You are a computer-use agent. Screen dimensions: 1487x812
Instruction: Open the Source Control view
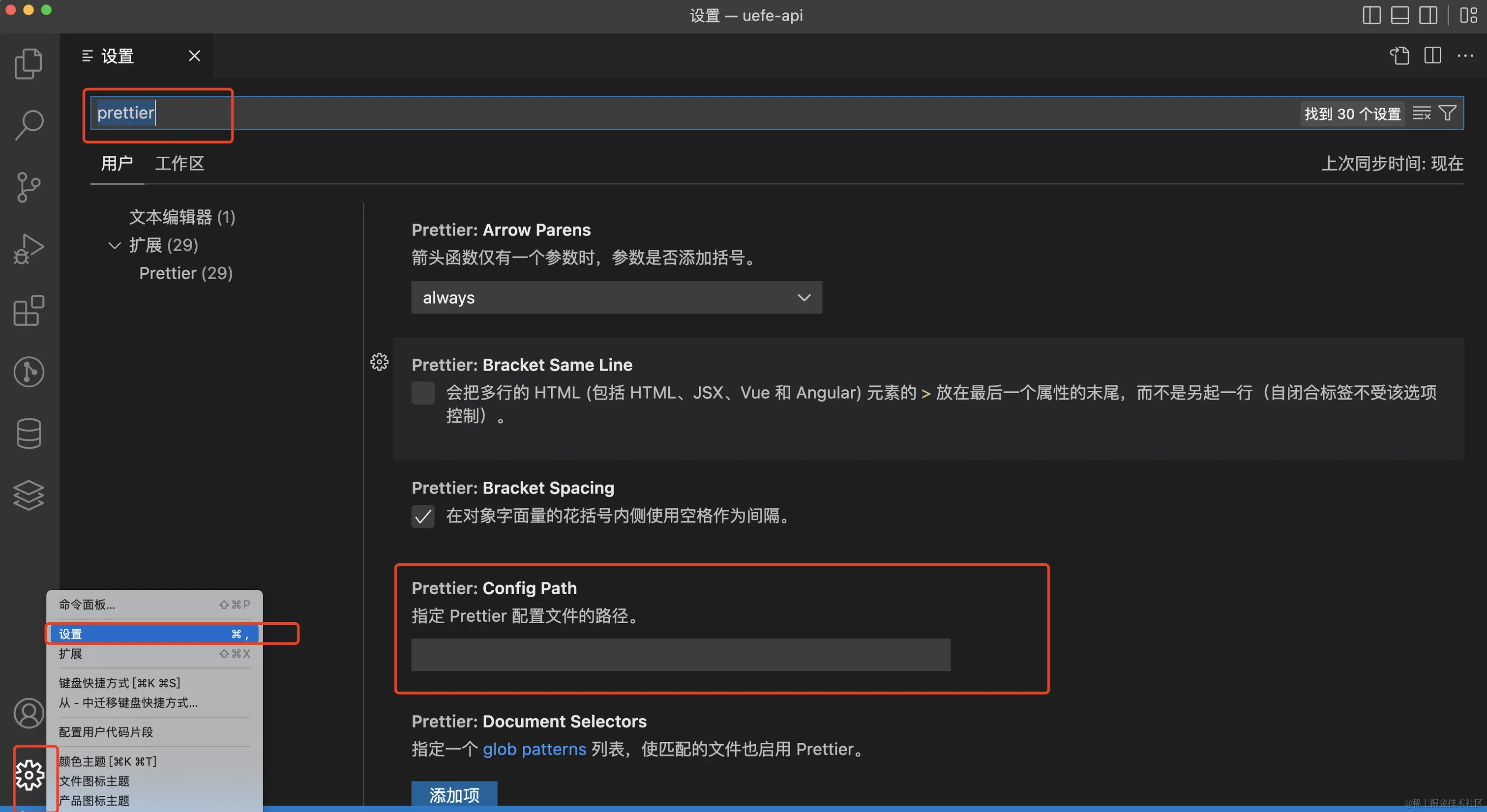[x=29, y=187]
